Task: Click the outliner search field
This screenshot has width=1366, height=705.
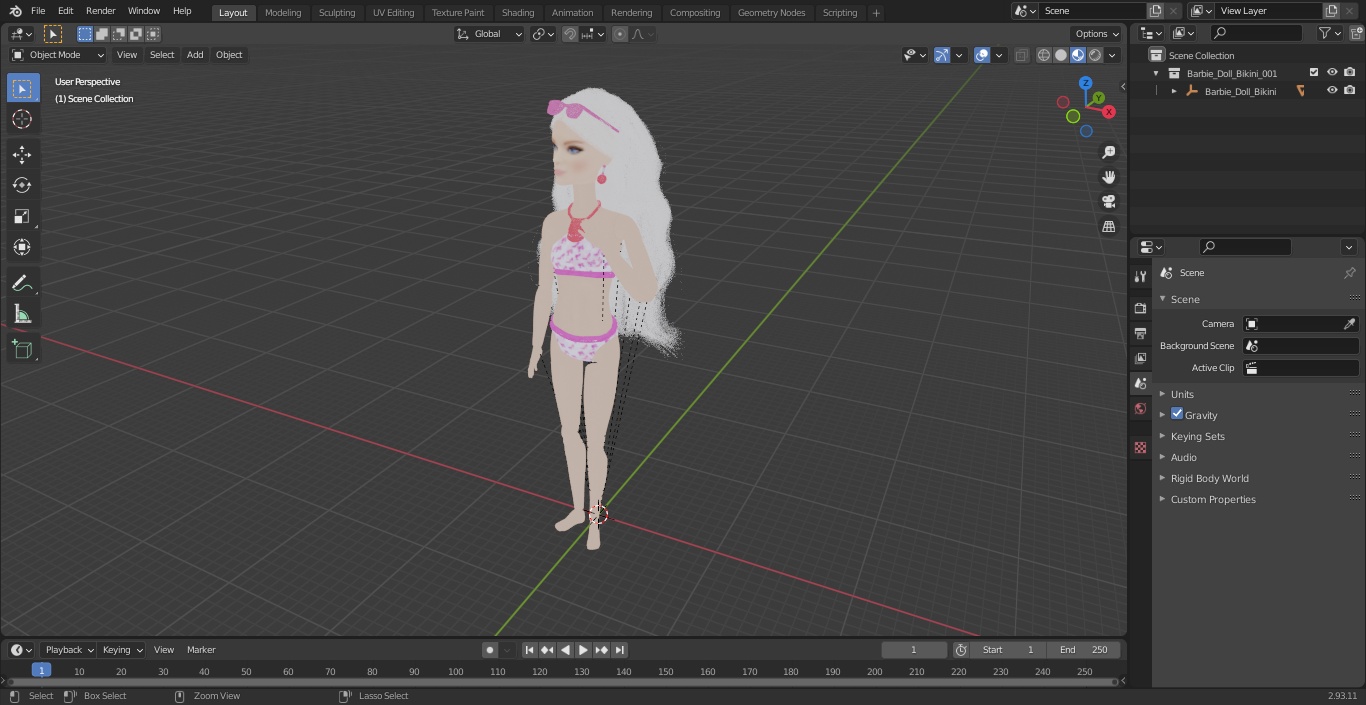Action: click(x=1256, y=34)
